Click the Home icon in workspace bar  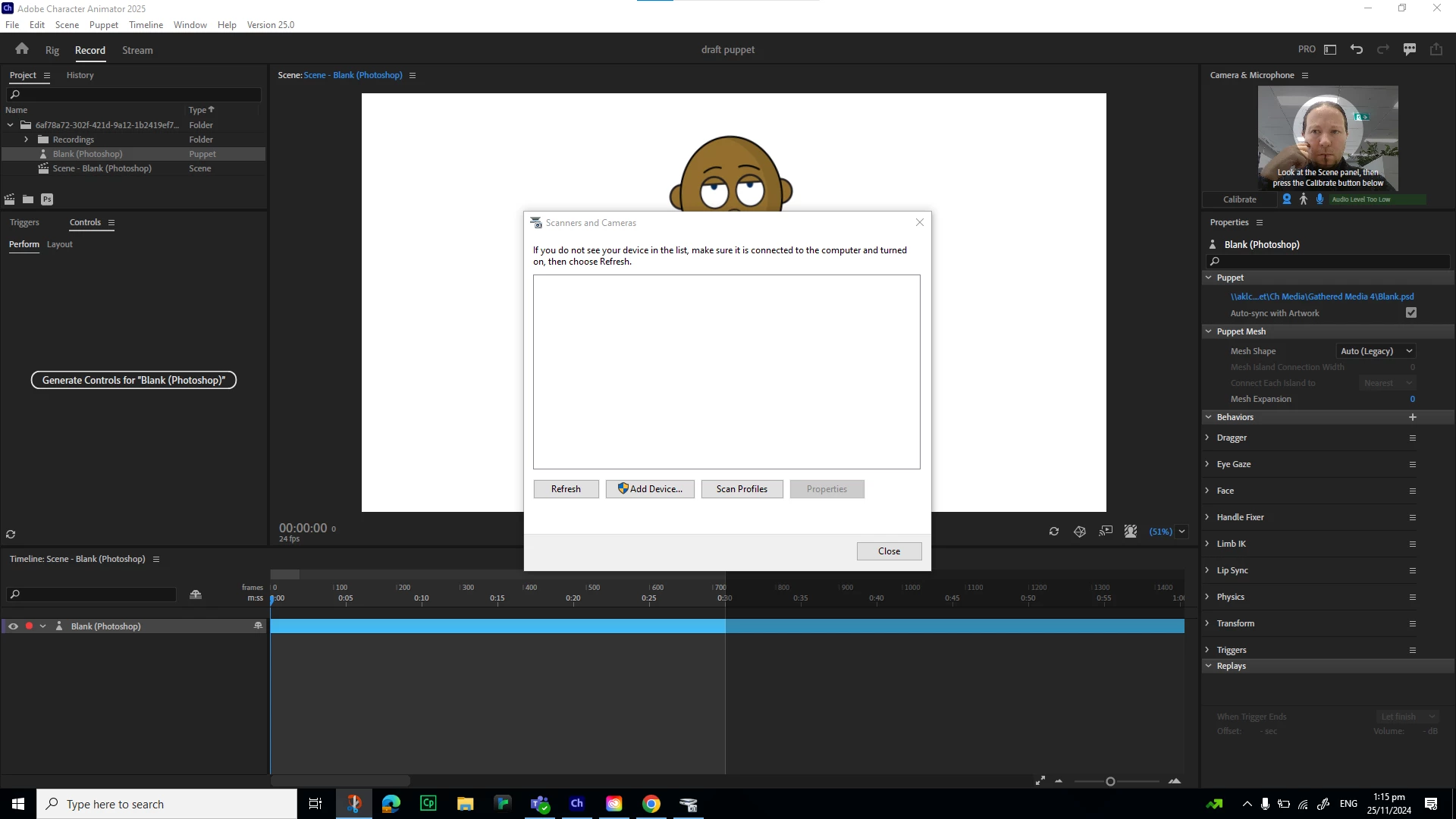click(22, 49)
